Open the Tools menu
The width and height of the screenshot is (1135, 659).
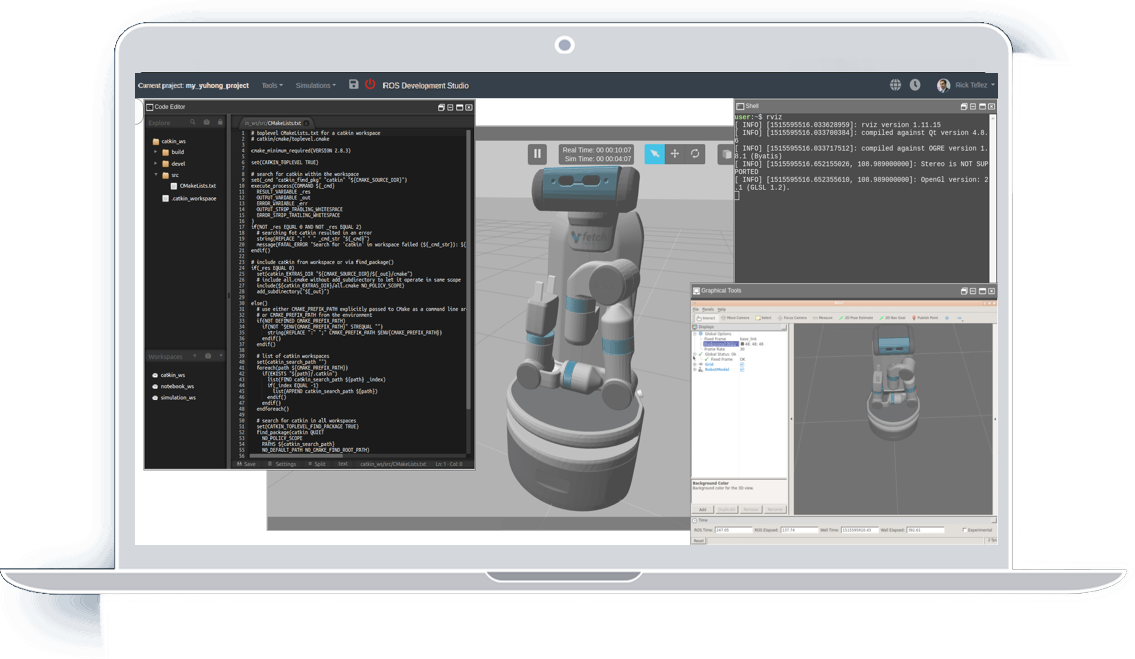[272, 85]
